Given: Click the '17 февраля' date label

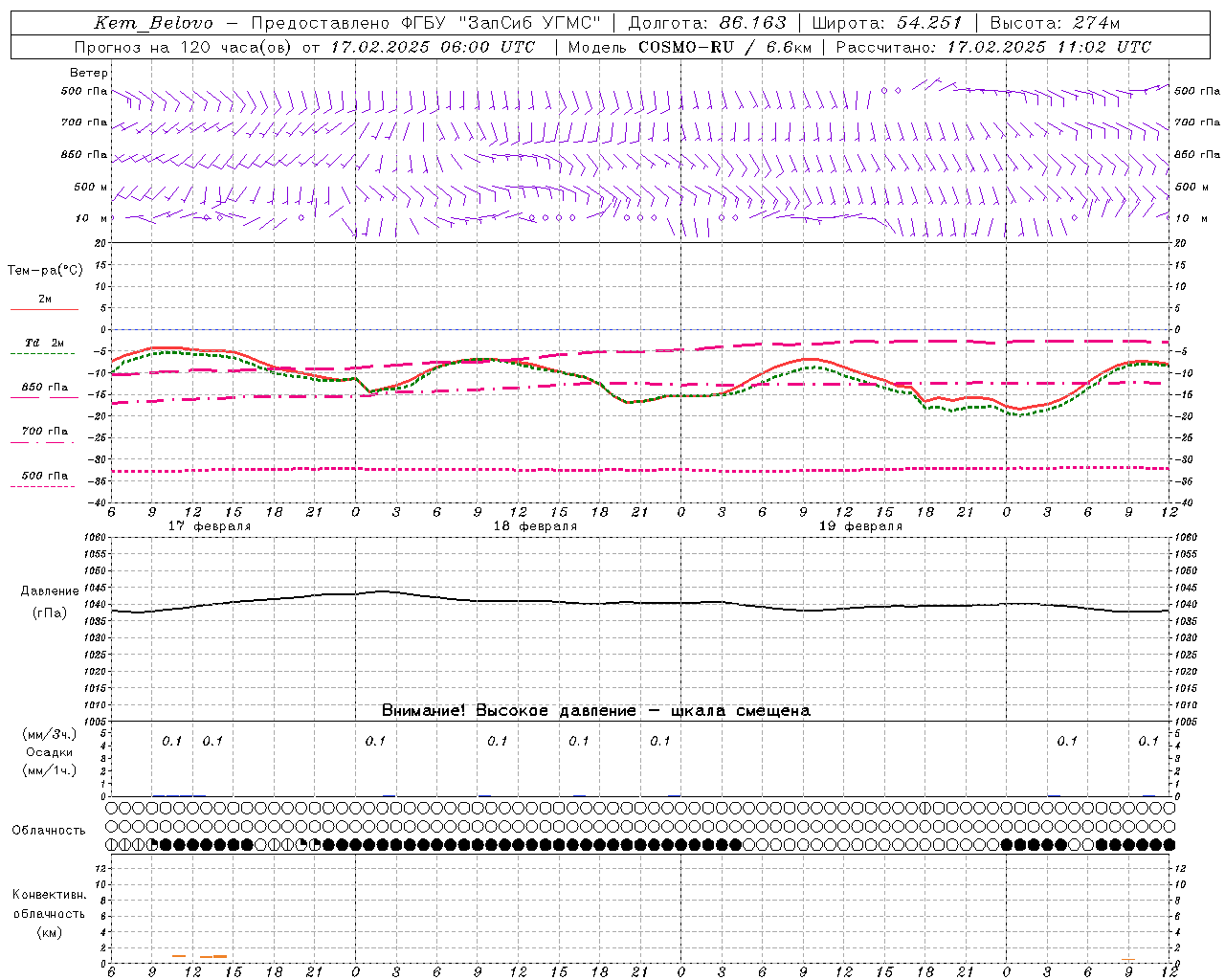Looking at the screenshot, I should (210, 526).
